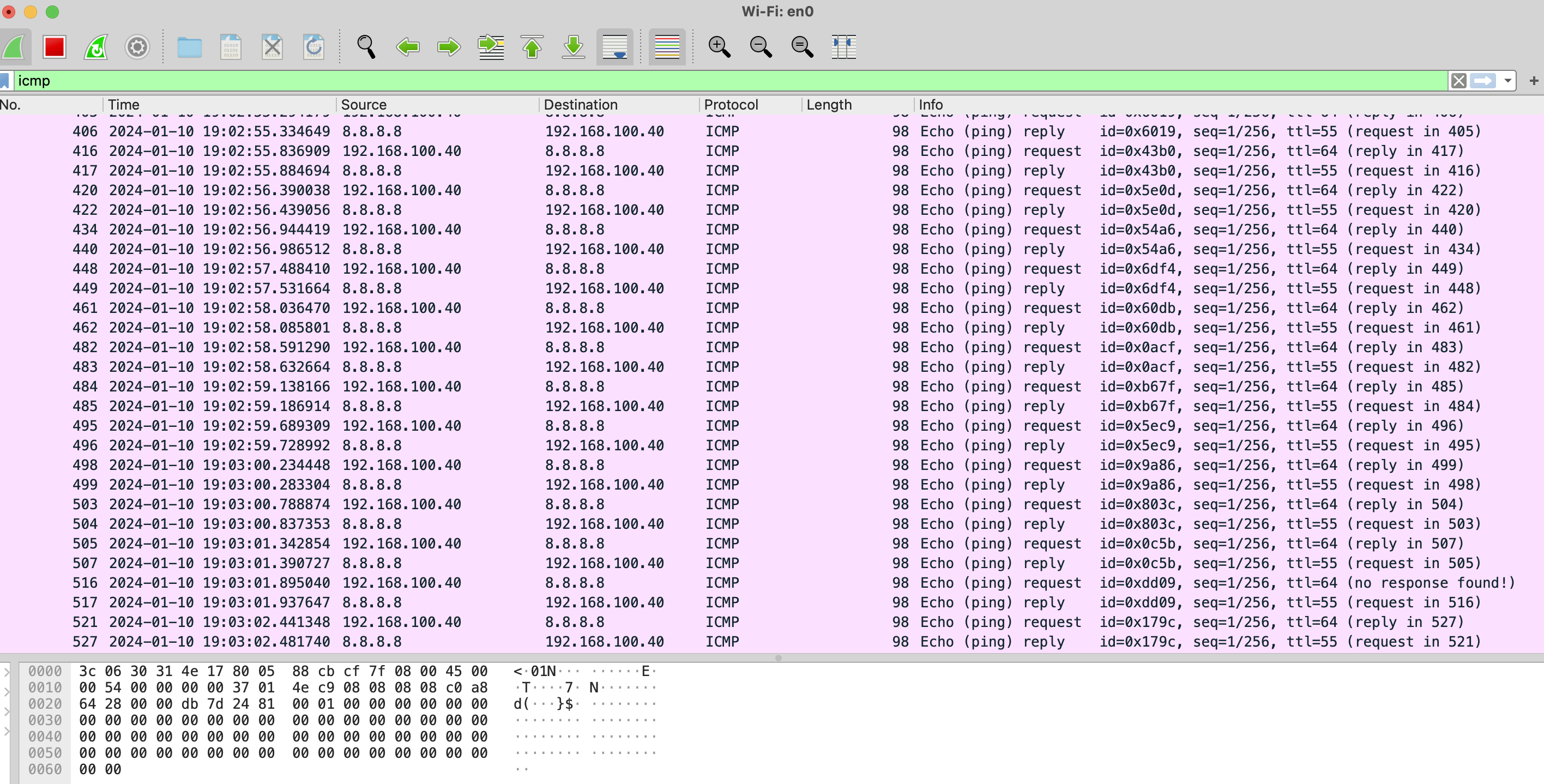Click the pane divider handle above hex dump

778,658
